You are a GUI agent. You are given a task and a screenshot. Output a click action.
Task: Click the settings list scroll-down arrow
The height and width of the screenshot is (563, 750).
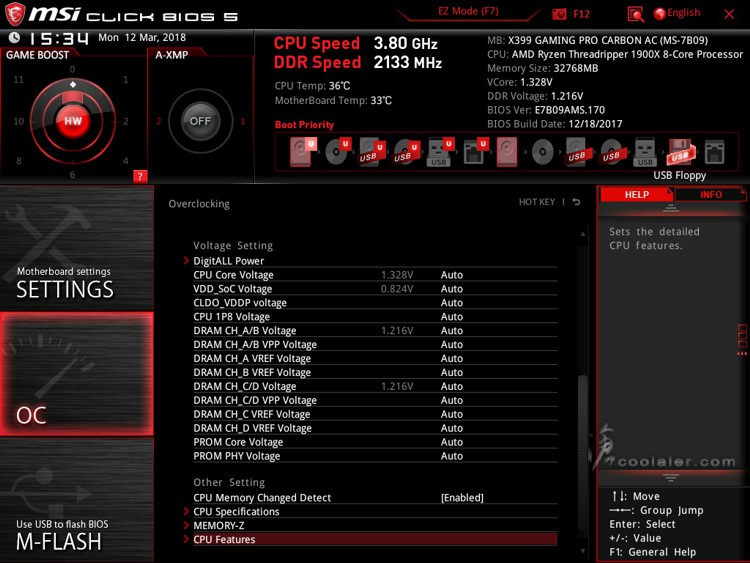tap(583, 551)
